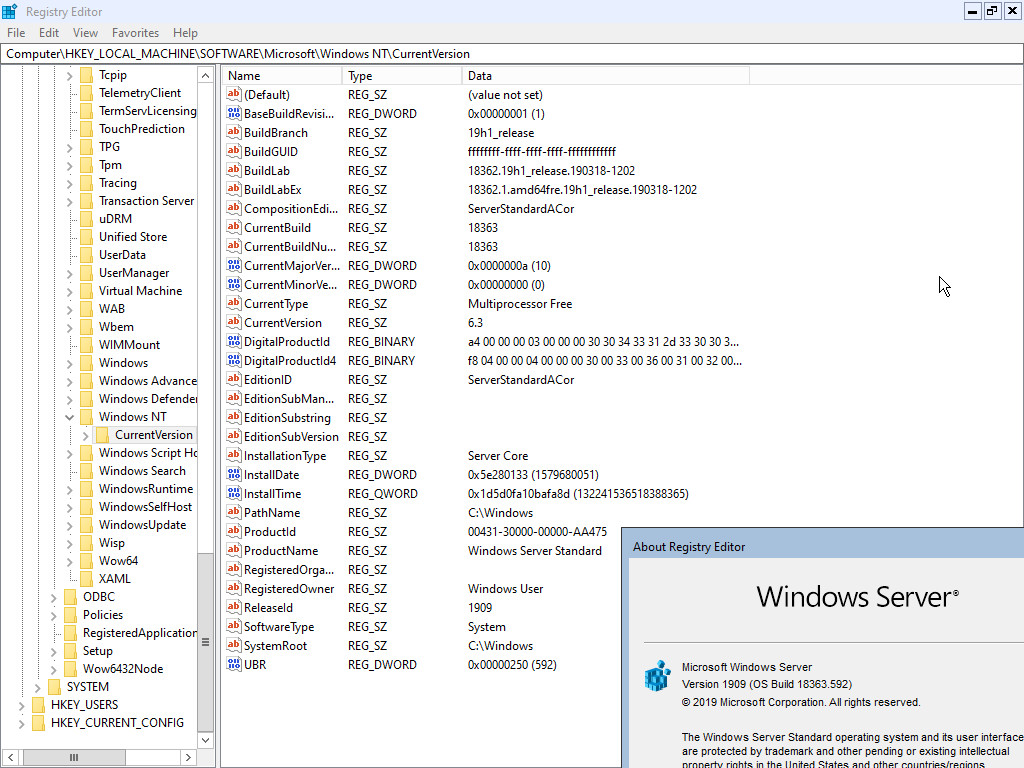Viewport: 1024px width, 768px height.
Task: Click the CurrentVersion folder icon
Action: click(x=103, y=435)
